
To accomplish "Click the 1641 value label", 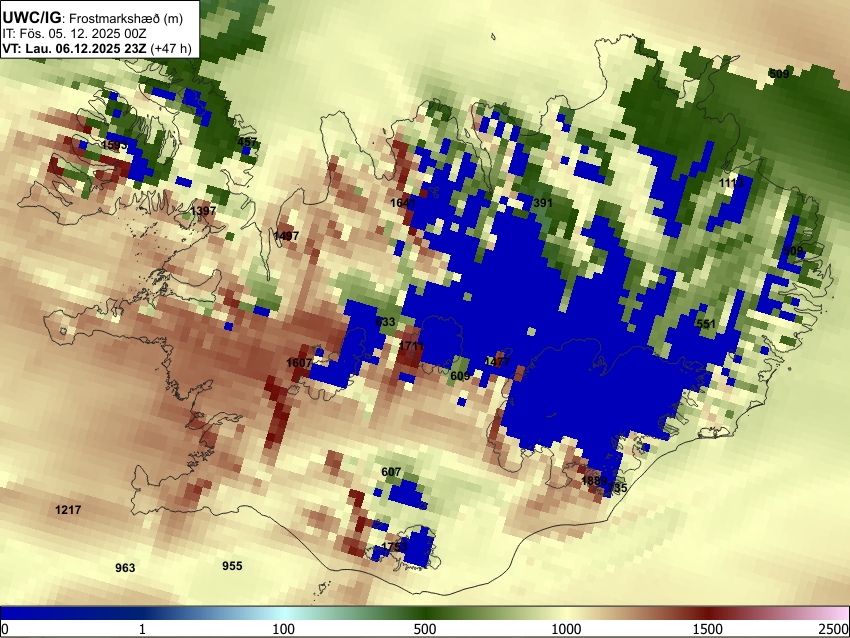I will [403, 203].
